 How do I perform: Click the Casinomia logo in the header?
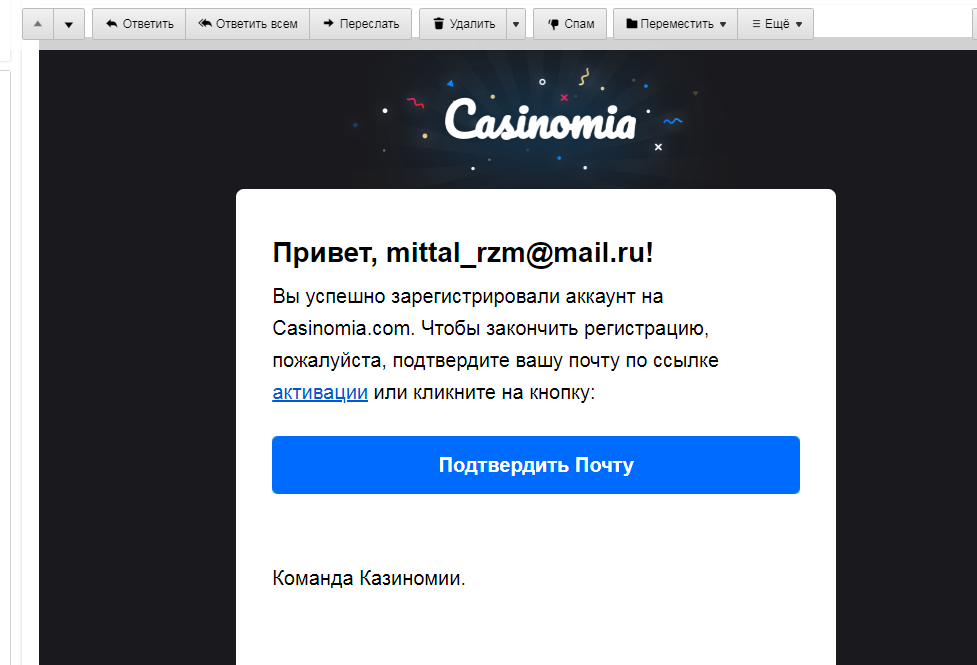pos(540,120)
